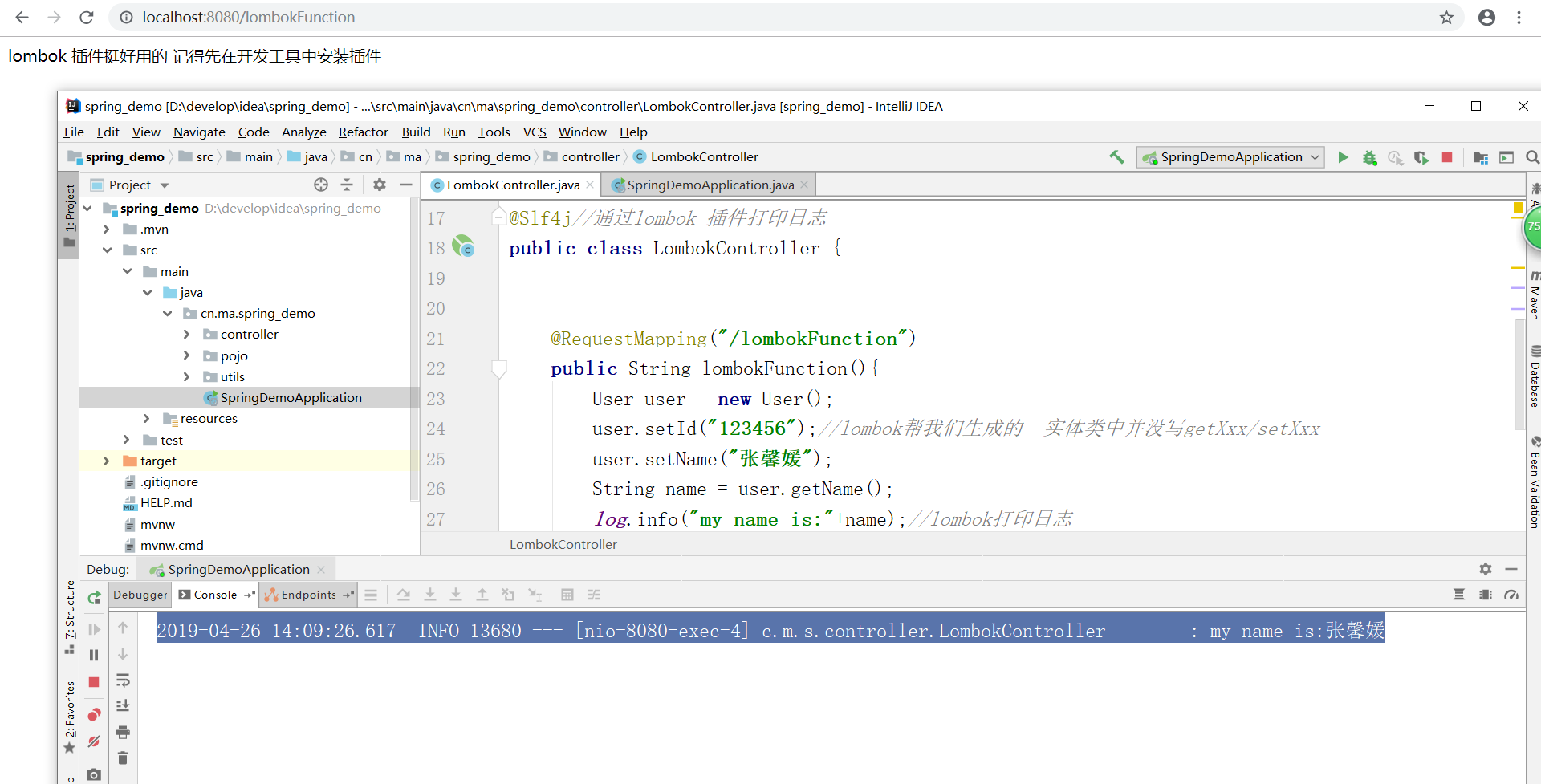This screenshot has width=1541, height=784.
Task: Expand the target folder
Action: (106, 461)
